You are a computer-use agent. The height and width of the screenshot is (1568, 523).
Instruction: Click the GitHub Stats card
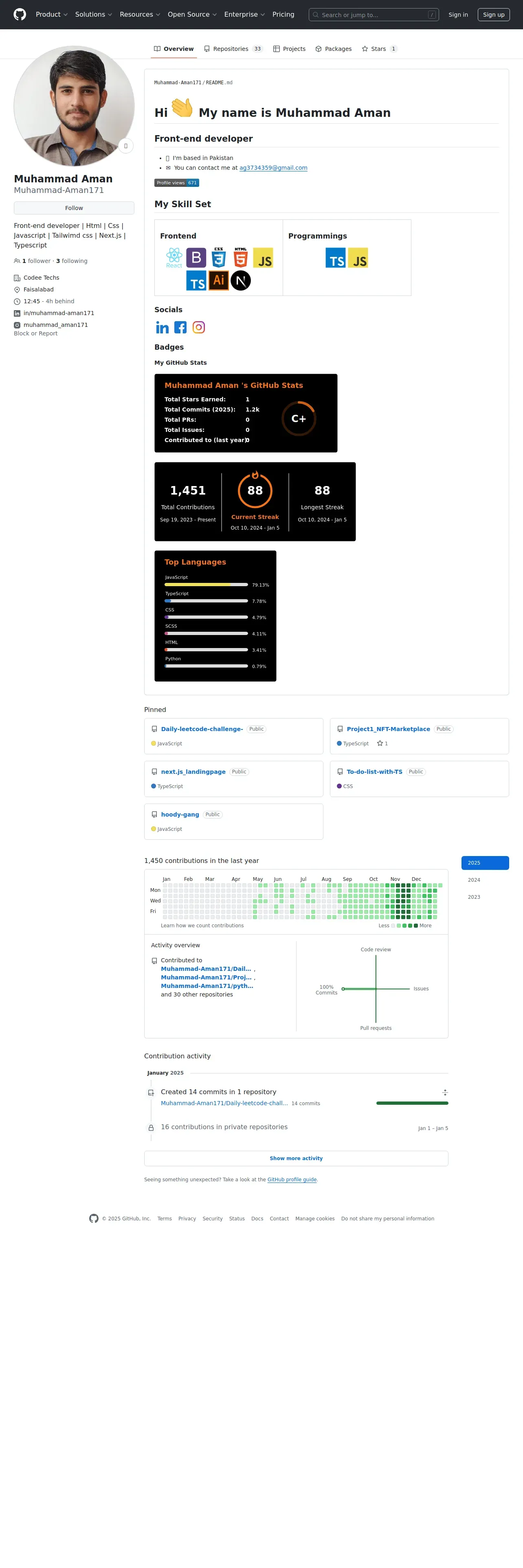tap(246, 413)
